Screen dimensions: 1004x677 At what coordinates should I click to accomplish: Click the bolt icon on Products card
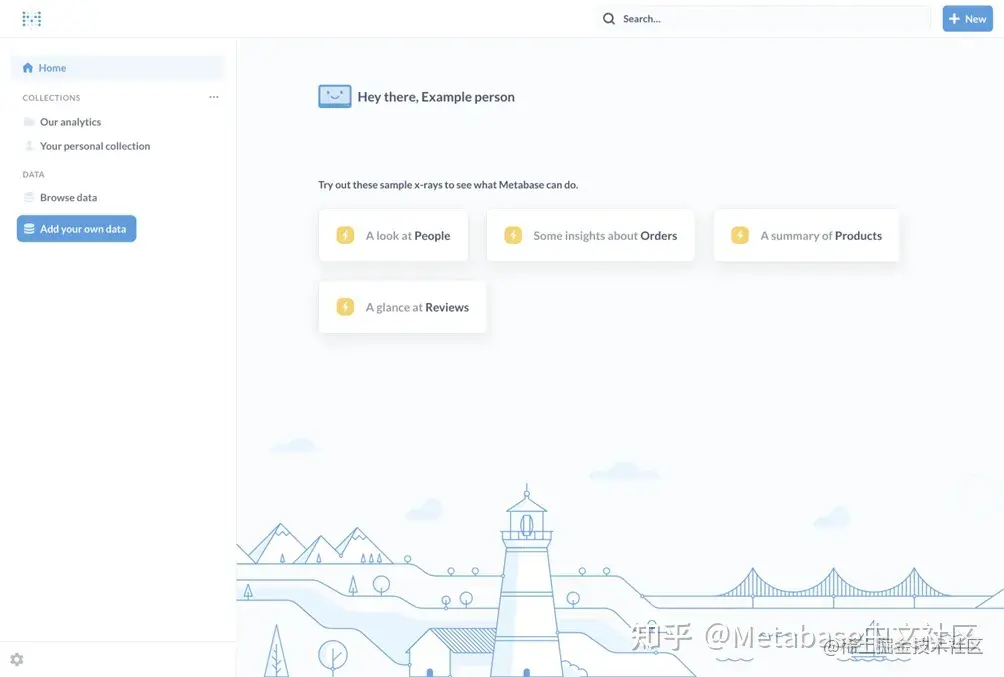coord(740,235)
